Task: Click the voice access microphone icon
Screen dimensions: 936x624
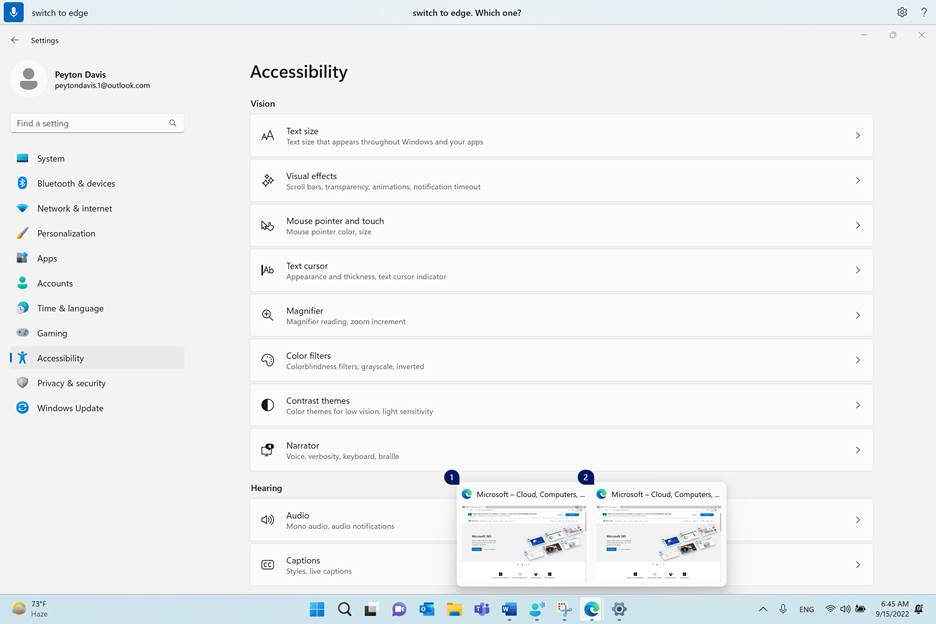Action: [x=12, y=12]
